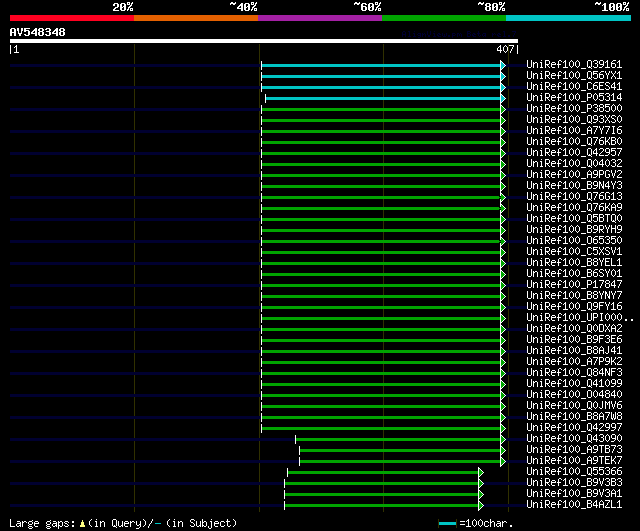Select the UniRef100_P17847 label

574,285
